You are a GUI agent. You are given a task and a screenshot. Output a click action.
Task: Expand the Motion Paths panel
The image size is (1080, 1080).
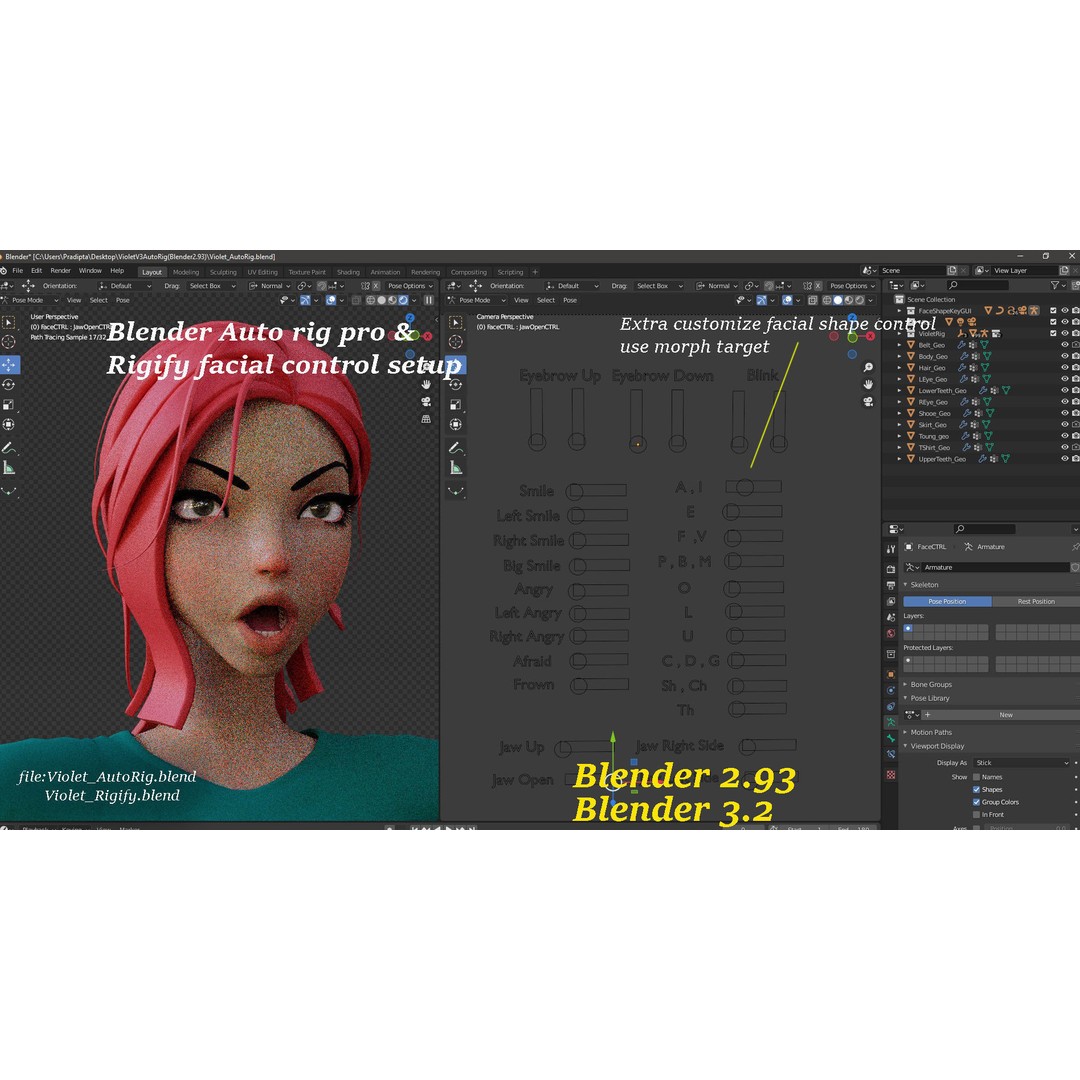931,732
